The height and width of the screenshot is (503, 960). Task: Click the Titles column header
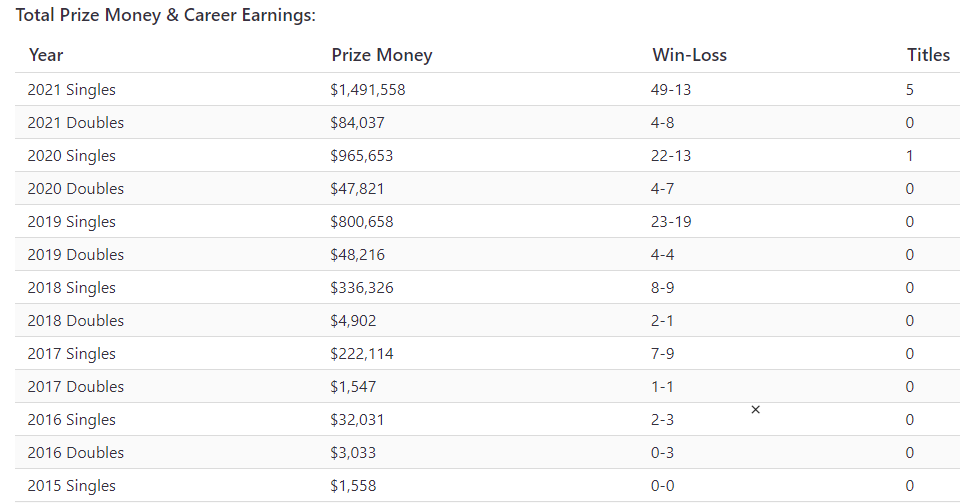pyautogui.click(x=928, y=55)
